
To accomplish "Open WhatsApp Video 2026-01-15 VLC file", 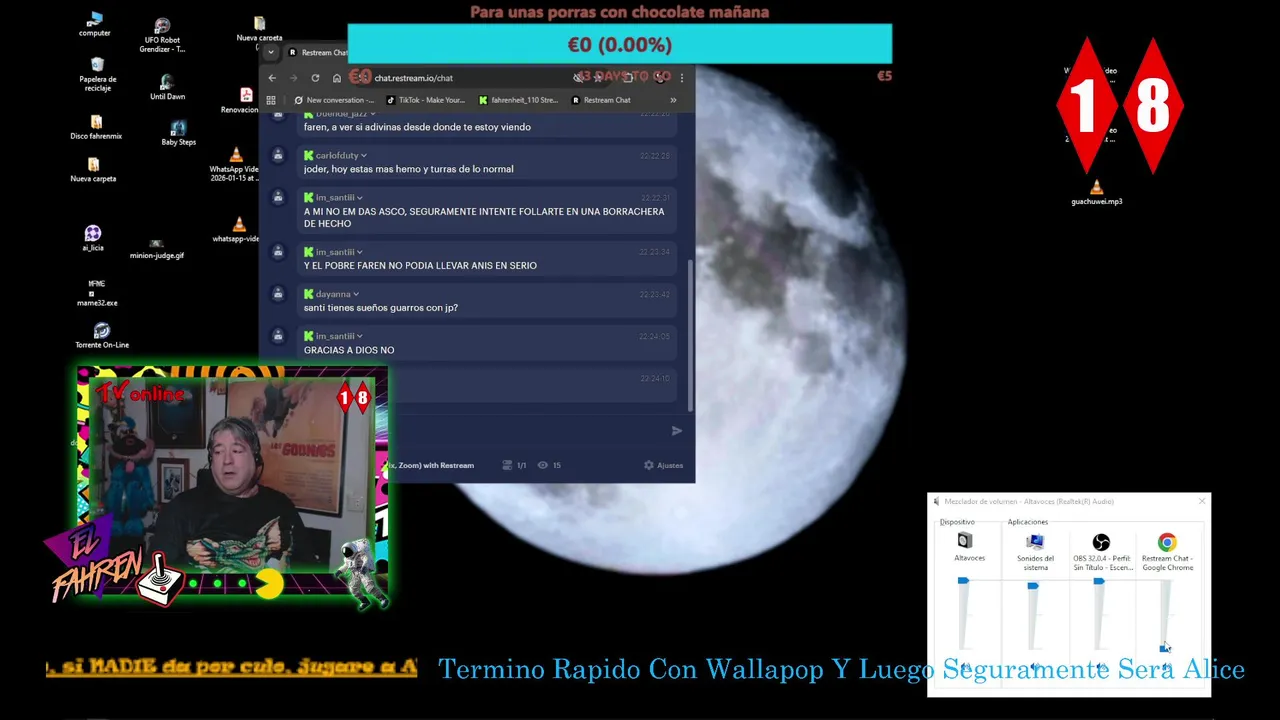I will [235, 165].
